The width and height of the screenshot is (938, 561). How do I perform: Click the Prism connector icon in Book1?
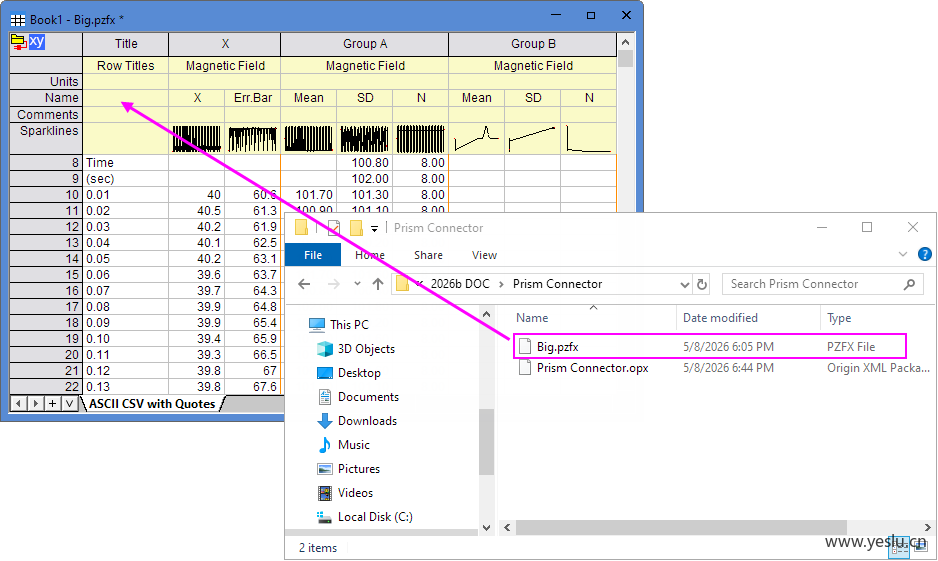[x=18, y=42]
